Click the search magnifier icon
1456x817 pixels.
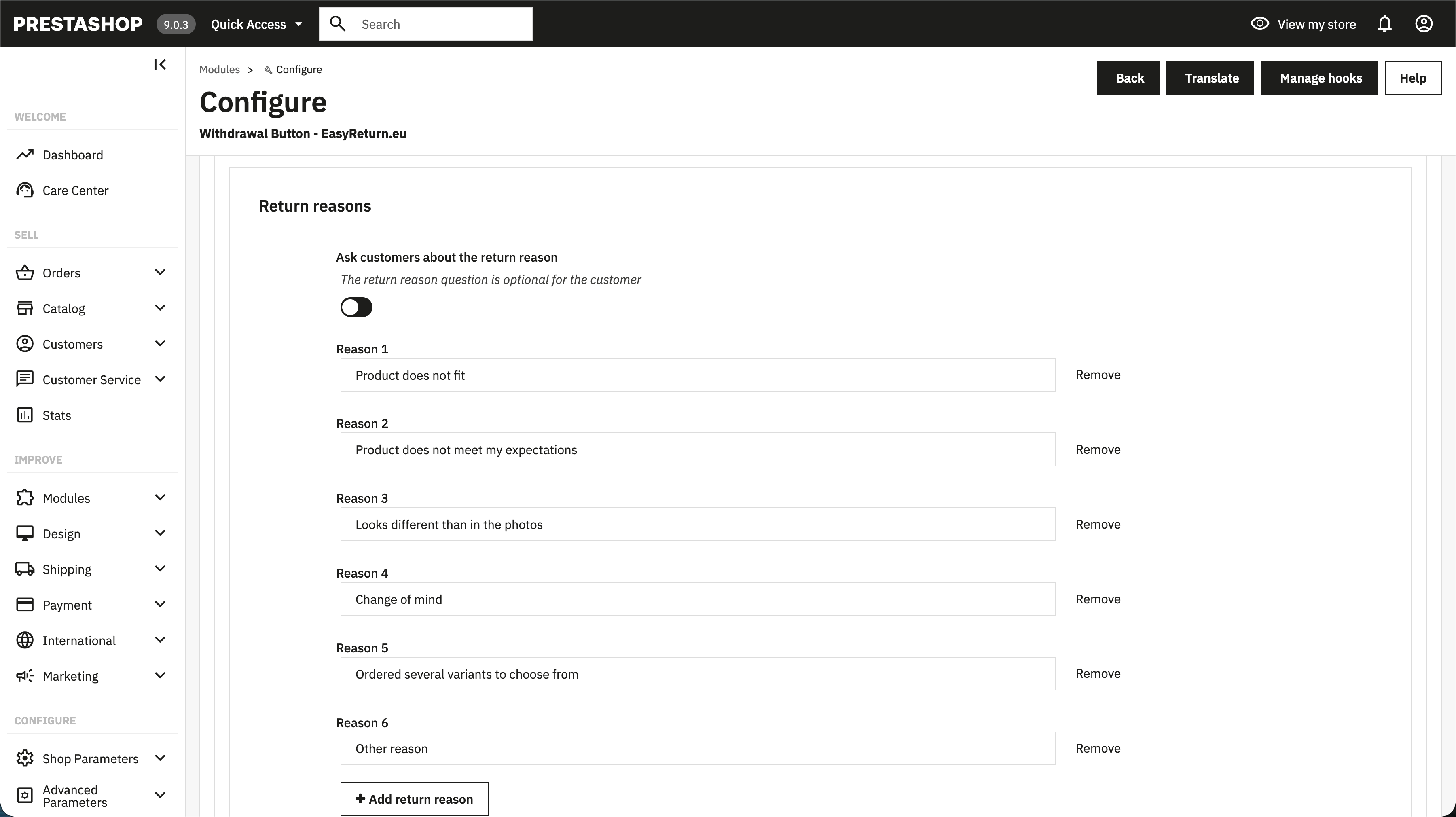[337, 24]
